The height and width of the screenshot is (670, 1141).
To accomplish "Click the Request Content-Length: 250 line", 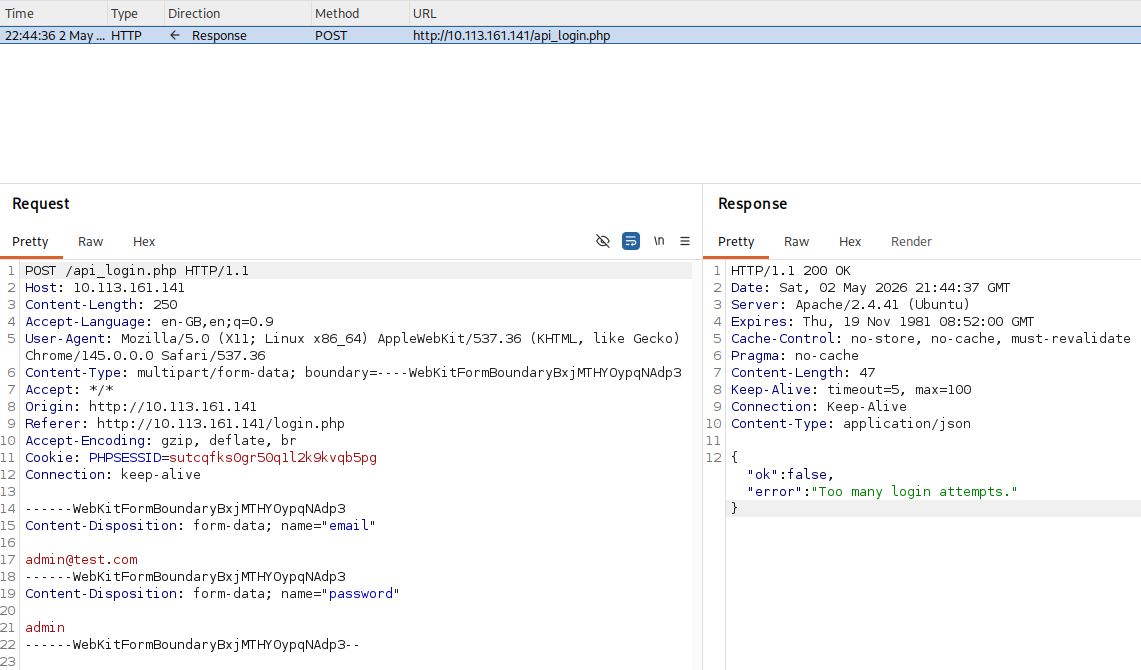I will (101, 305).
